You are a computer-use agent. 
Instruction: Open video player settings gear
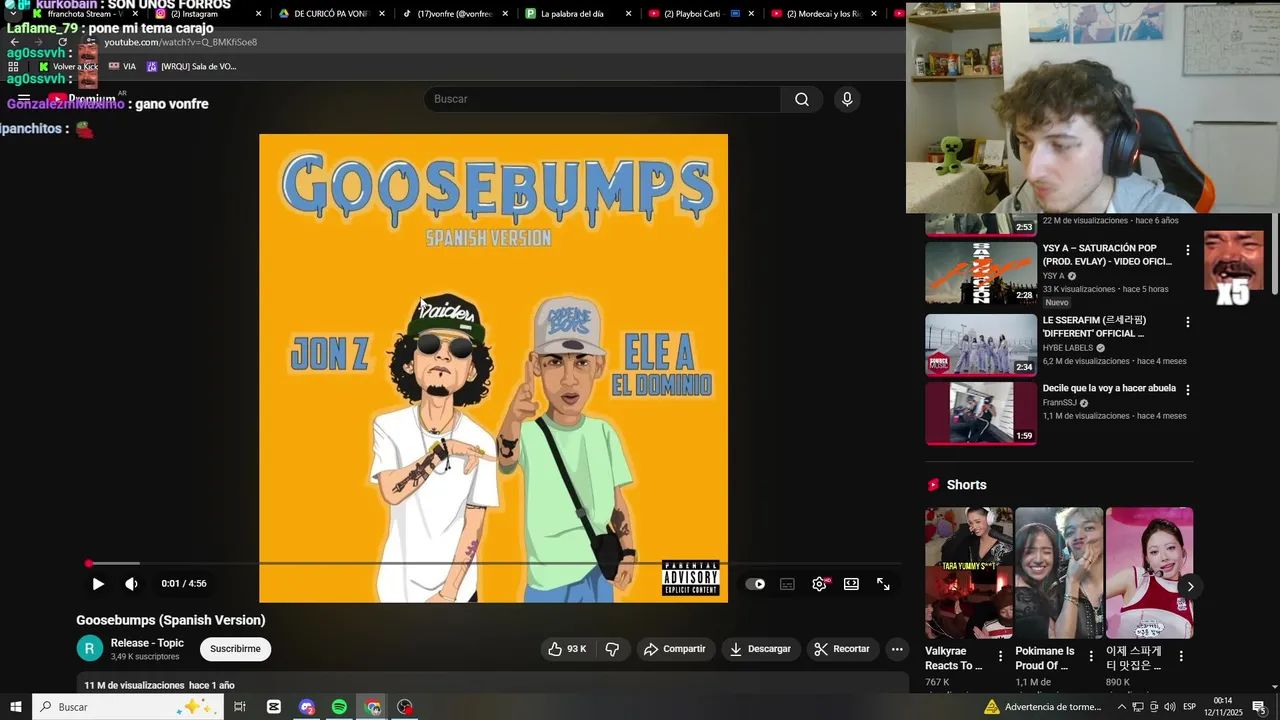[x=819, y=584]
